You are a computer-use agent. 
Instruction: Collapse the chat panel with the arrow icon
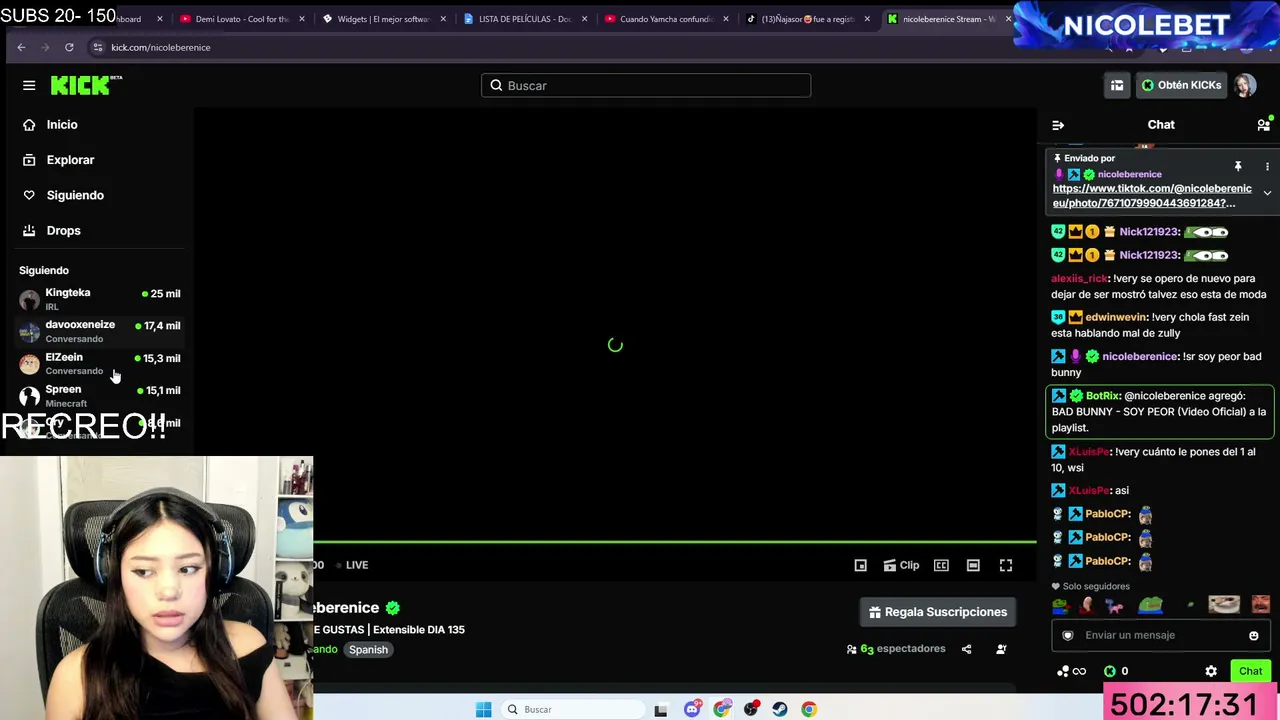[1058, 125]
